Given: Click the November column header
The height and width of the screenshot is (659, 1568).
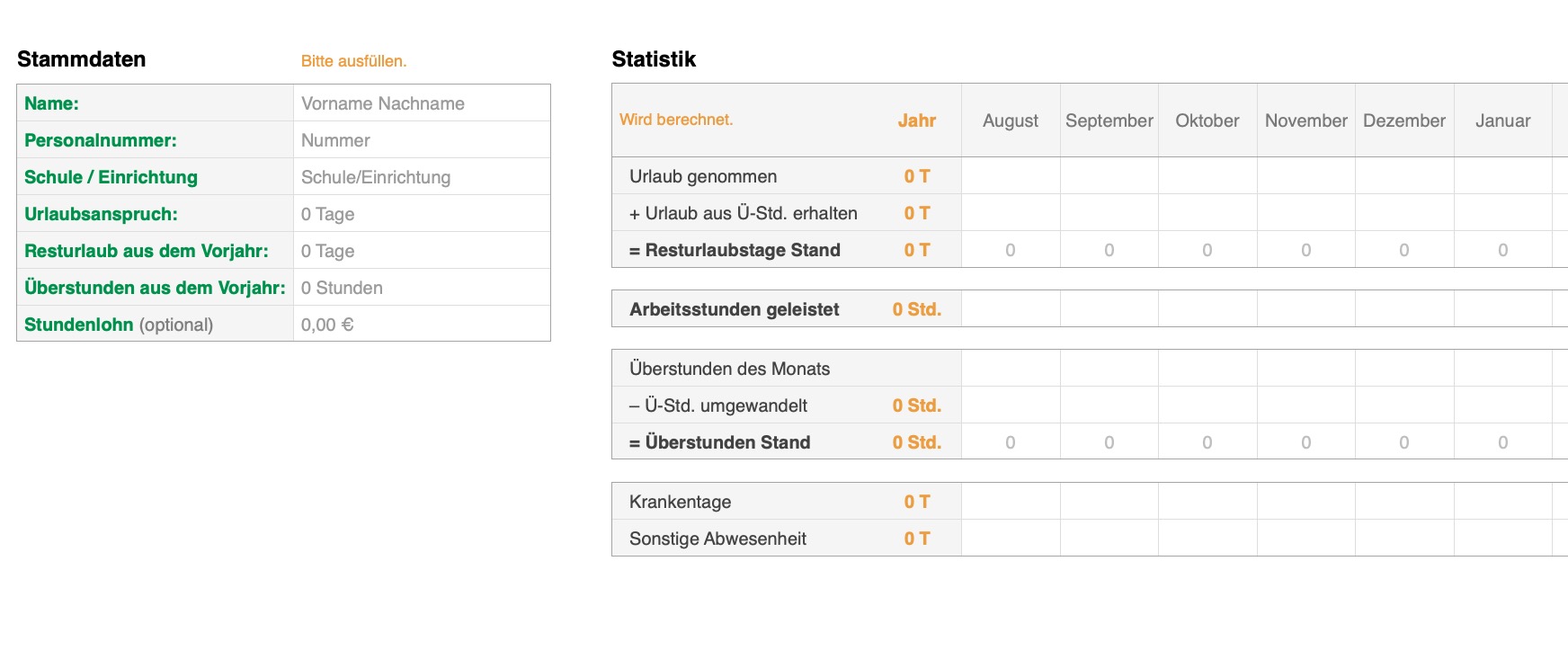Looking at the screenshot, I should pos(1305,120).
